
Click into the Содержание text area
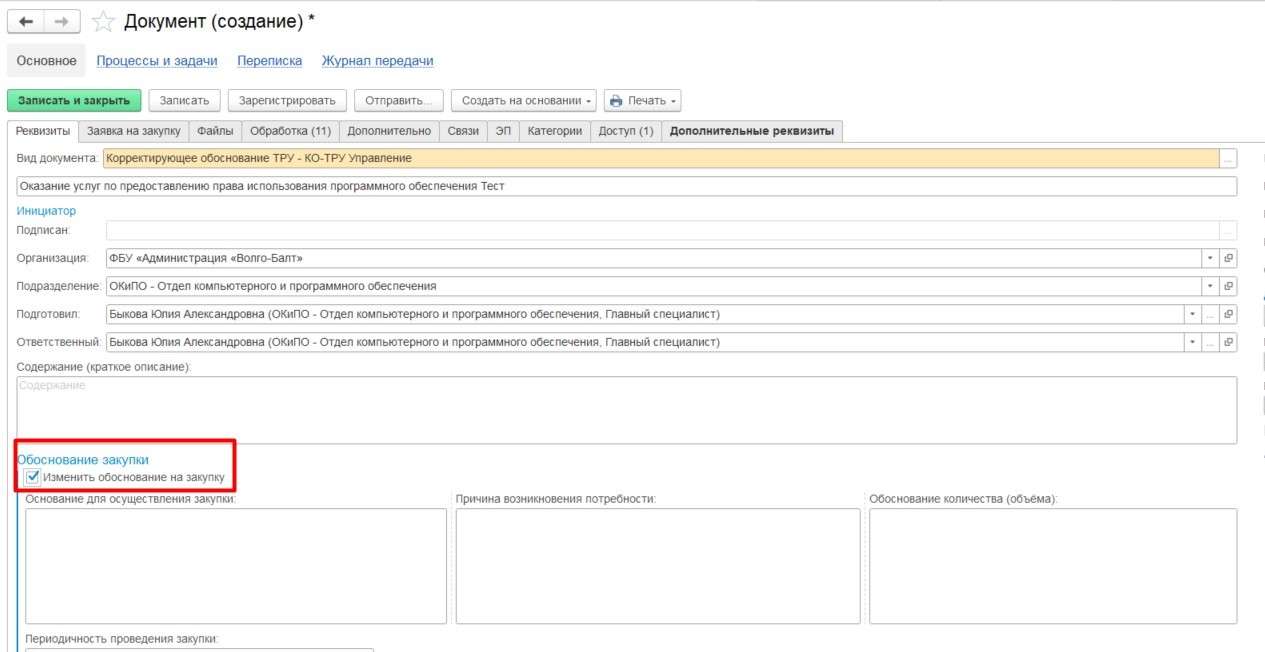[x=626, y=410]
